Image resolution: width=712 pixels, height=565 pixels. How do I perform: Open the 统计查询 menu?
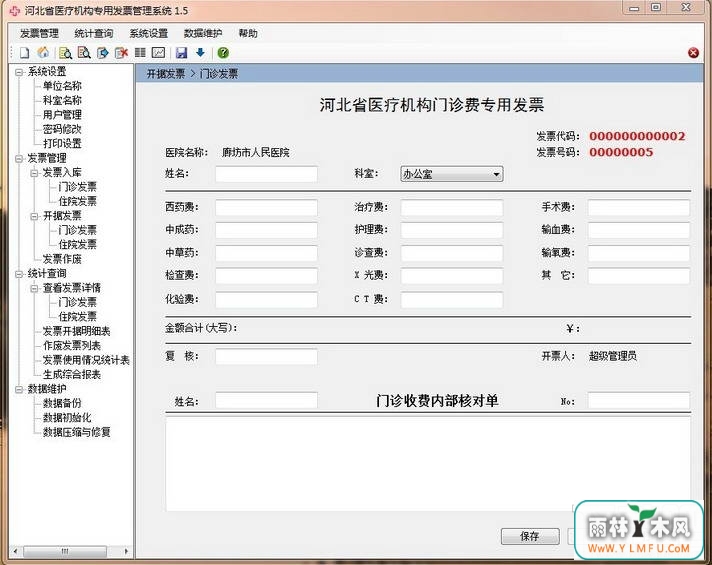[94, 33]
